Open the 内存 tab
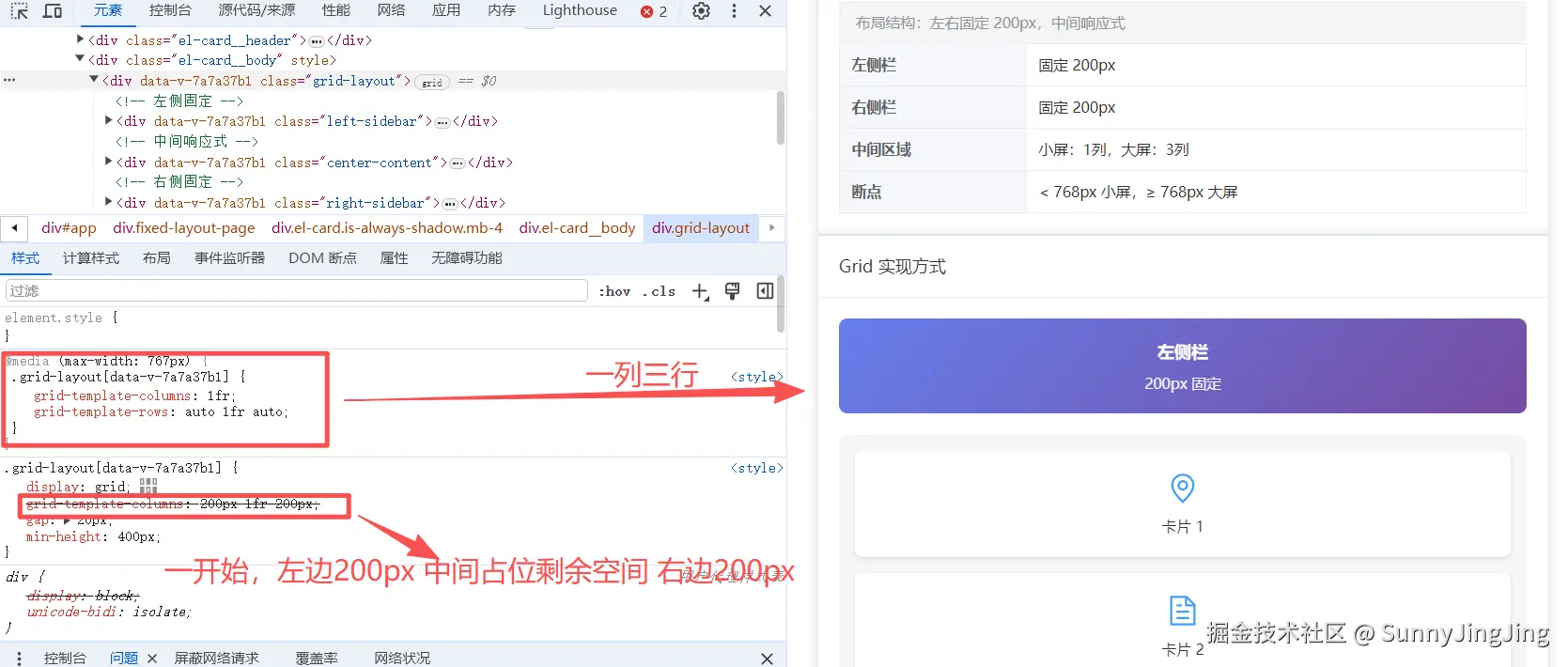Viewport: 1568px width, 667px height. 502,10
